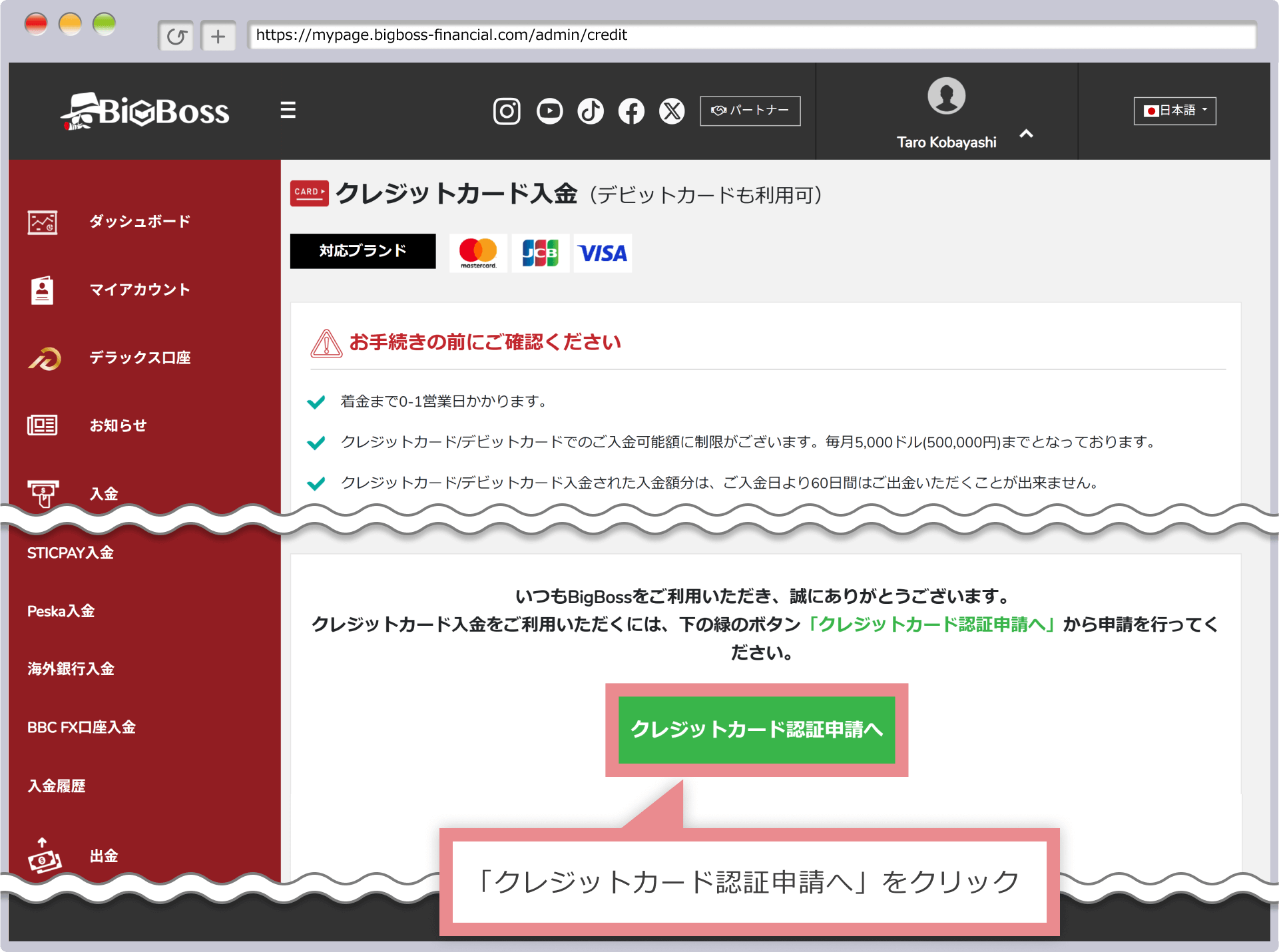
Task: Go to STICPAY入金 submenu item
Action: click(71, 553)
